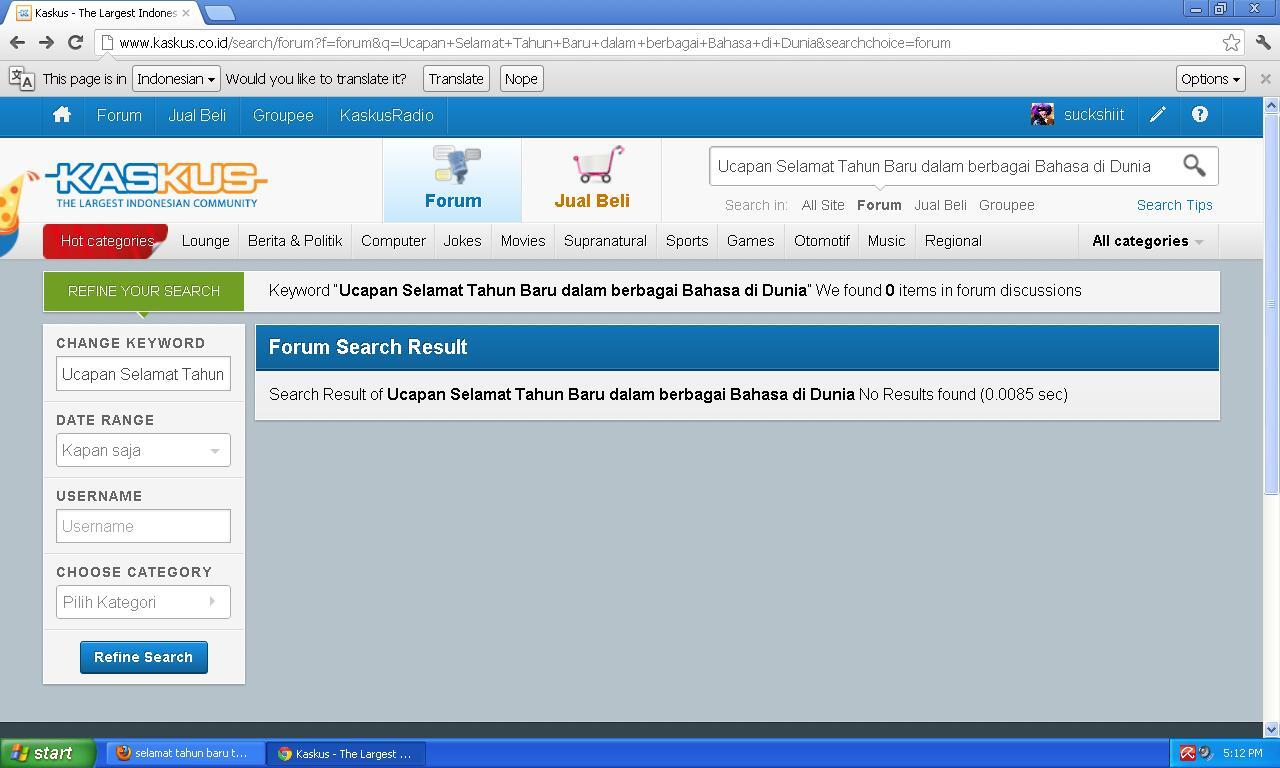Open the Jokes category
Viewport: 1280px width, 768px height.
(462, 241)
